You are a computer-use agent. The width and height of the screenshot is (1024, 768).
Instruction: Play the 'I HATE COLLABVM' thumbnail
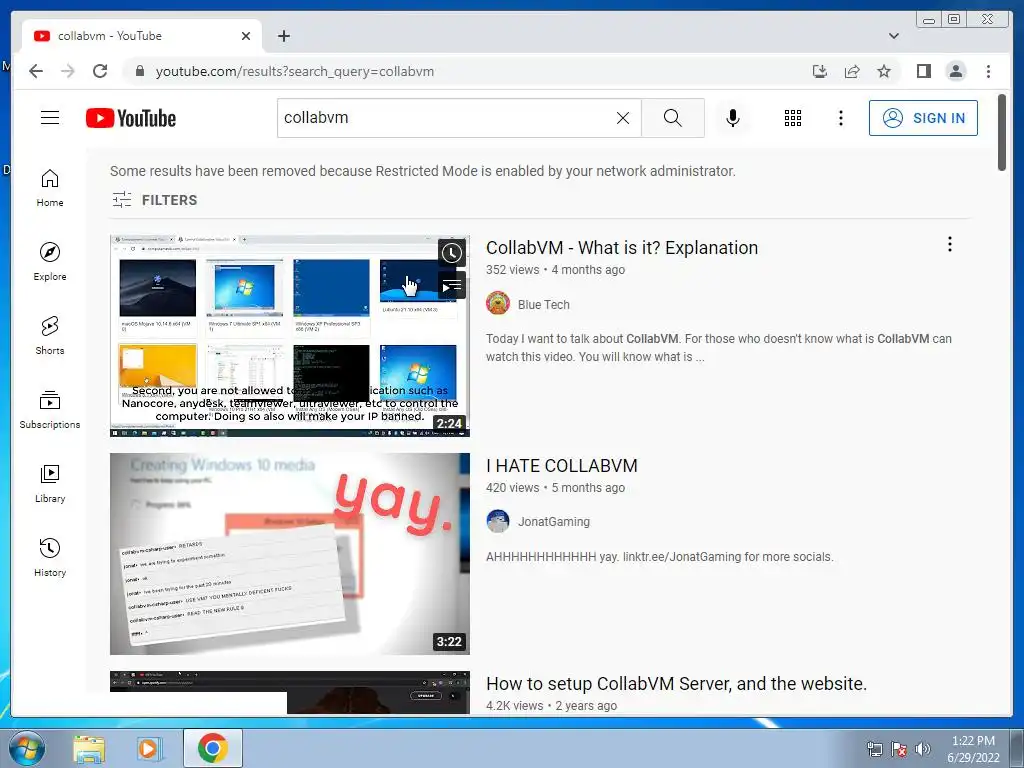289,554
